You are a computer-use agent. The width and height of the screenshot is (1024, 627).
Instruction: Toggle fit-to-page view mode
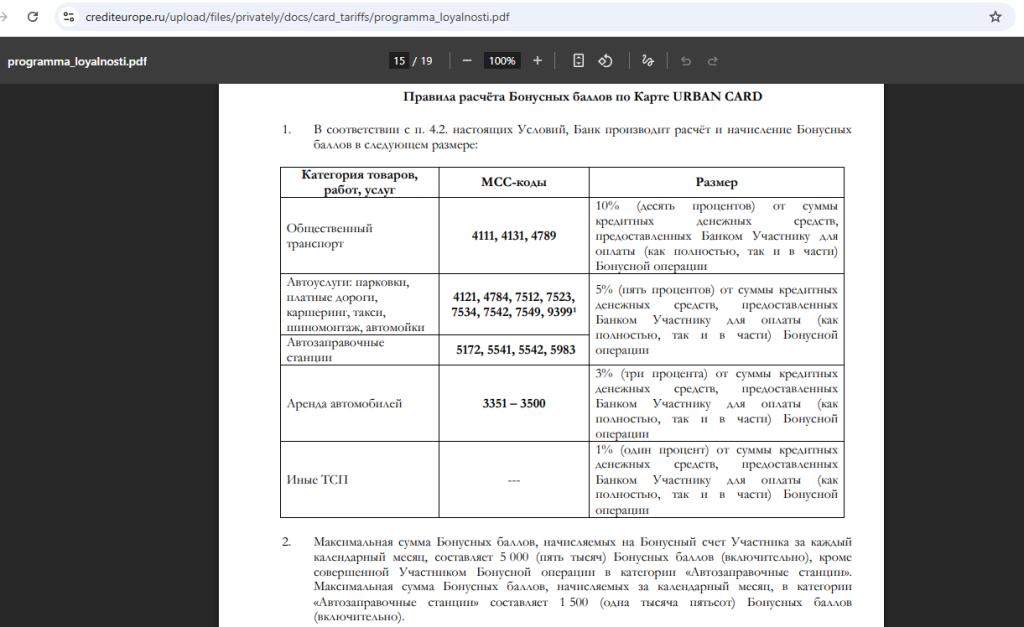click(x=578, y=60)
